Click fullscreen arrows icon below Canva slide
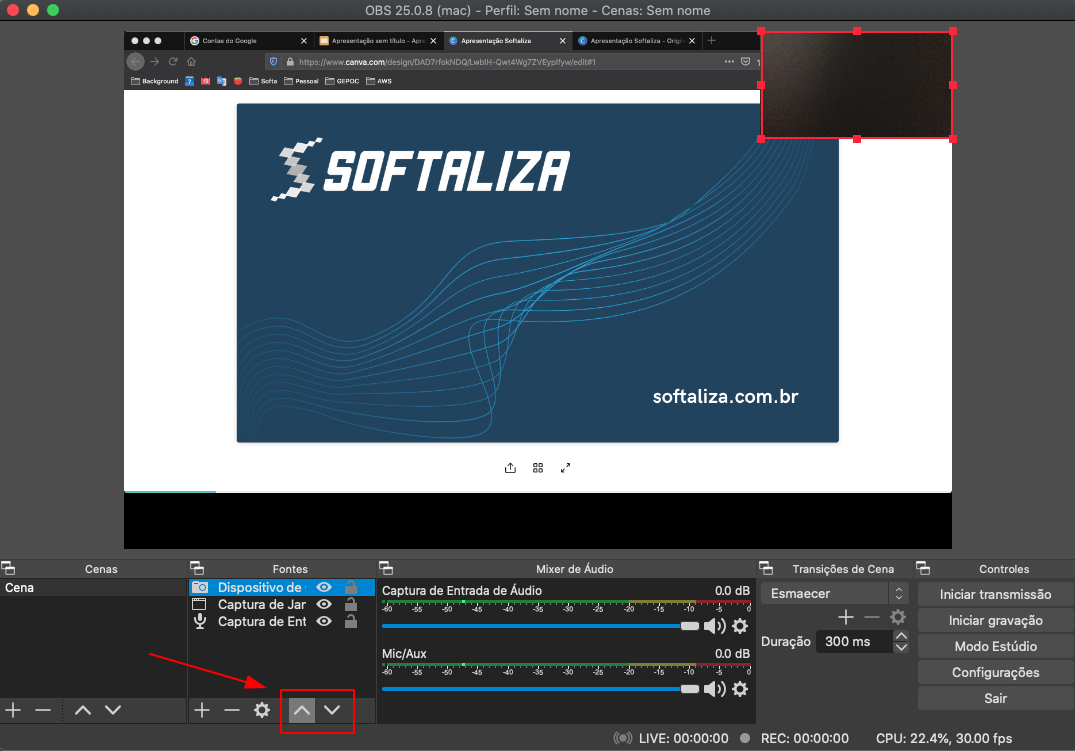Image resolution: width=1075 pixels, height=751 pixels. [565, 468]
